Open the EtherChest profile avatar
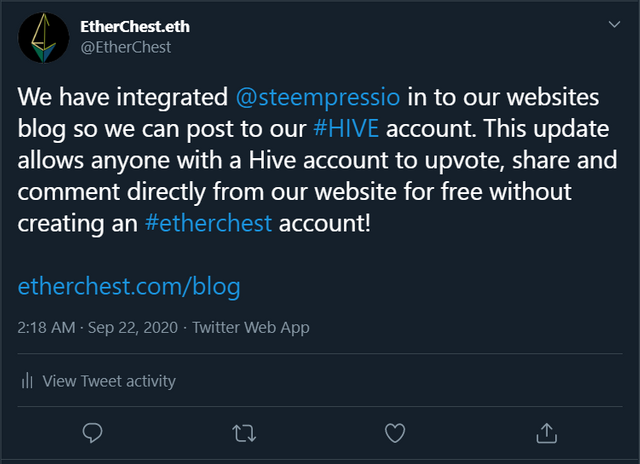Image resolution: width=640 pixels, height=464 pixels. [41, 38]
